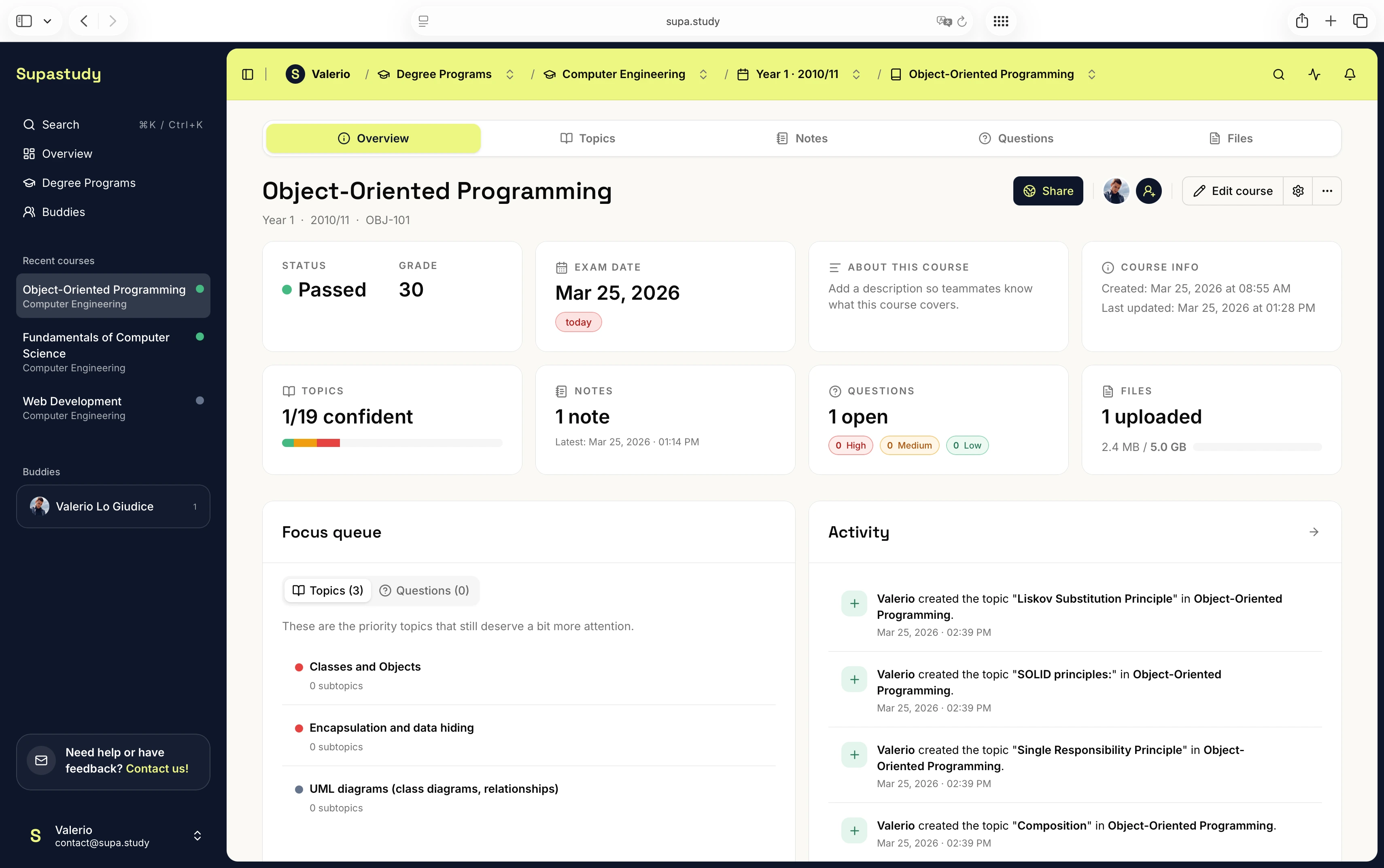
Task: Click the add-buddy person icon near avatars
Action: (1149, 191)
